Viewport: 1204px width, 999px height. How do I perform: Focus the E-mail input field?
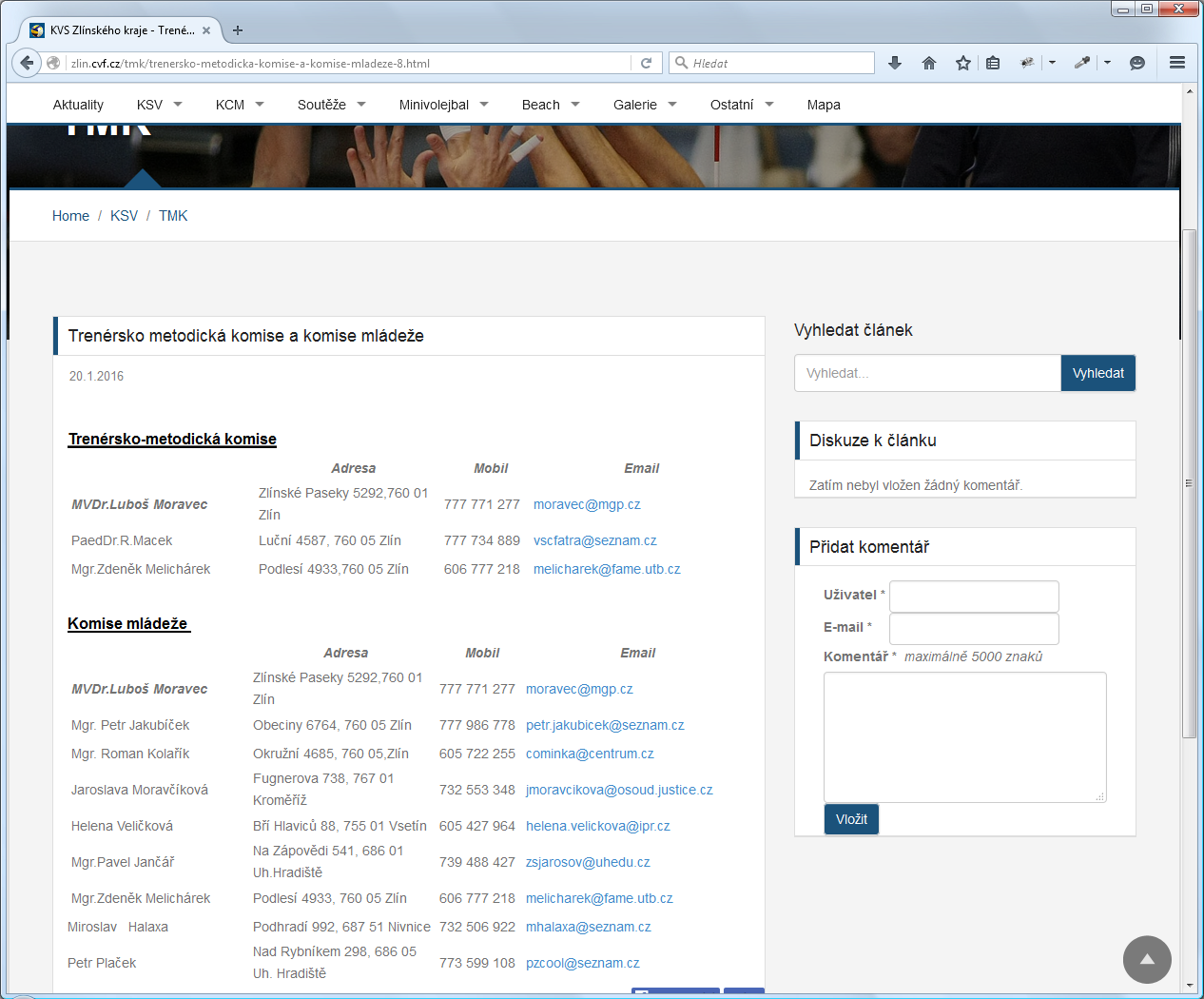point(974,629)
